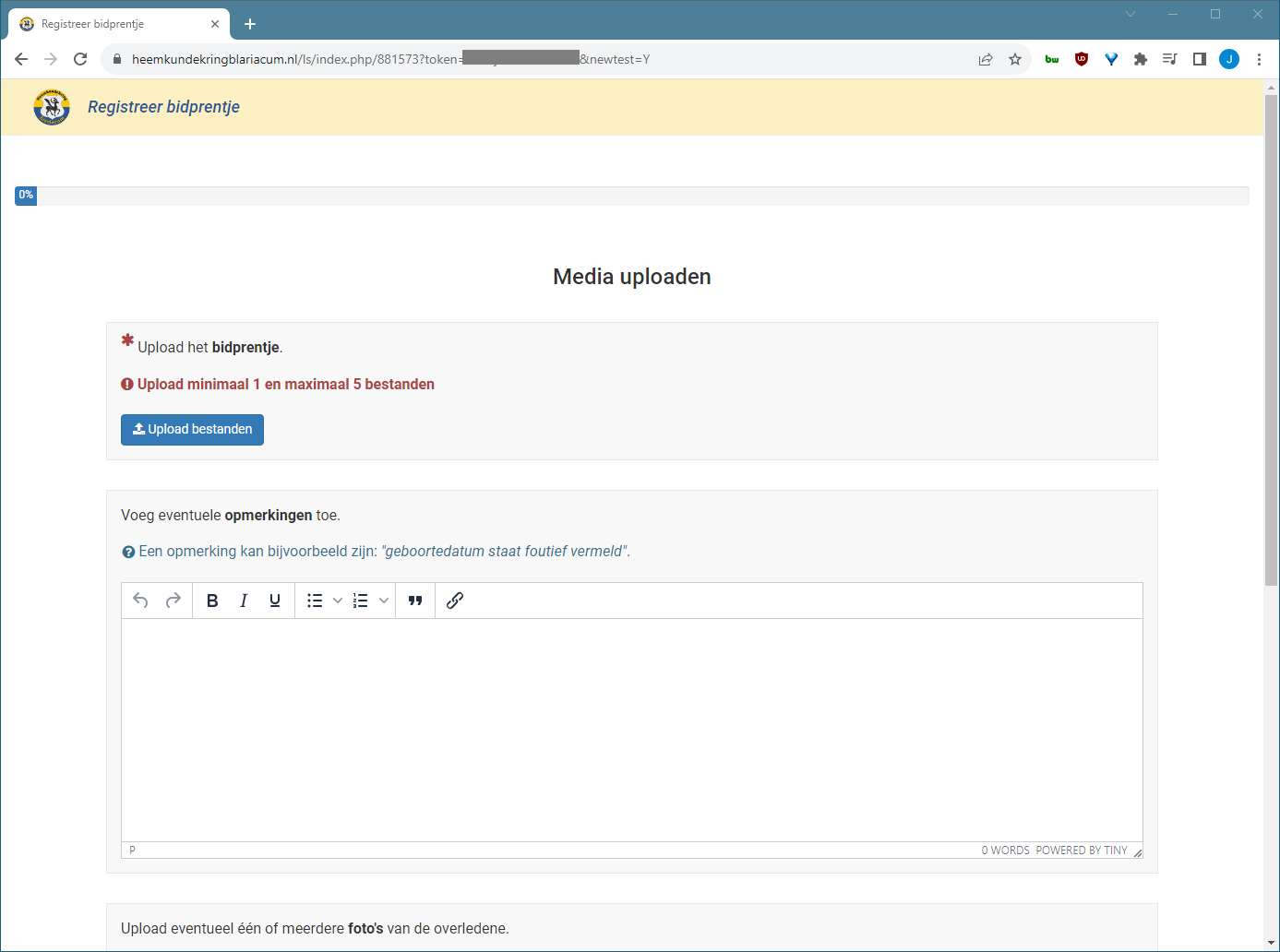The width and height of the screenshot is (1280, 952).
Task: Bookmark this page with the star icon
Action: pyautogui.click(x=1015, y=59)
